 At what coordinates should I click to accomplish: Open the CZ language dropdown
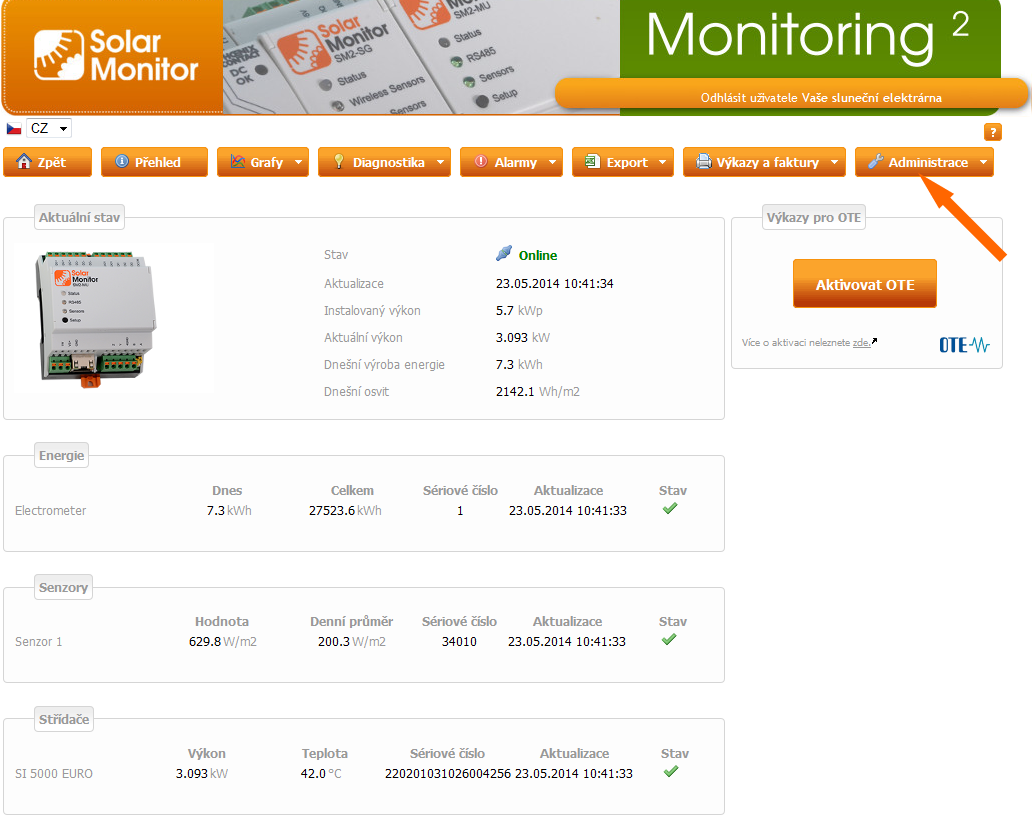[50, 128]
